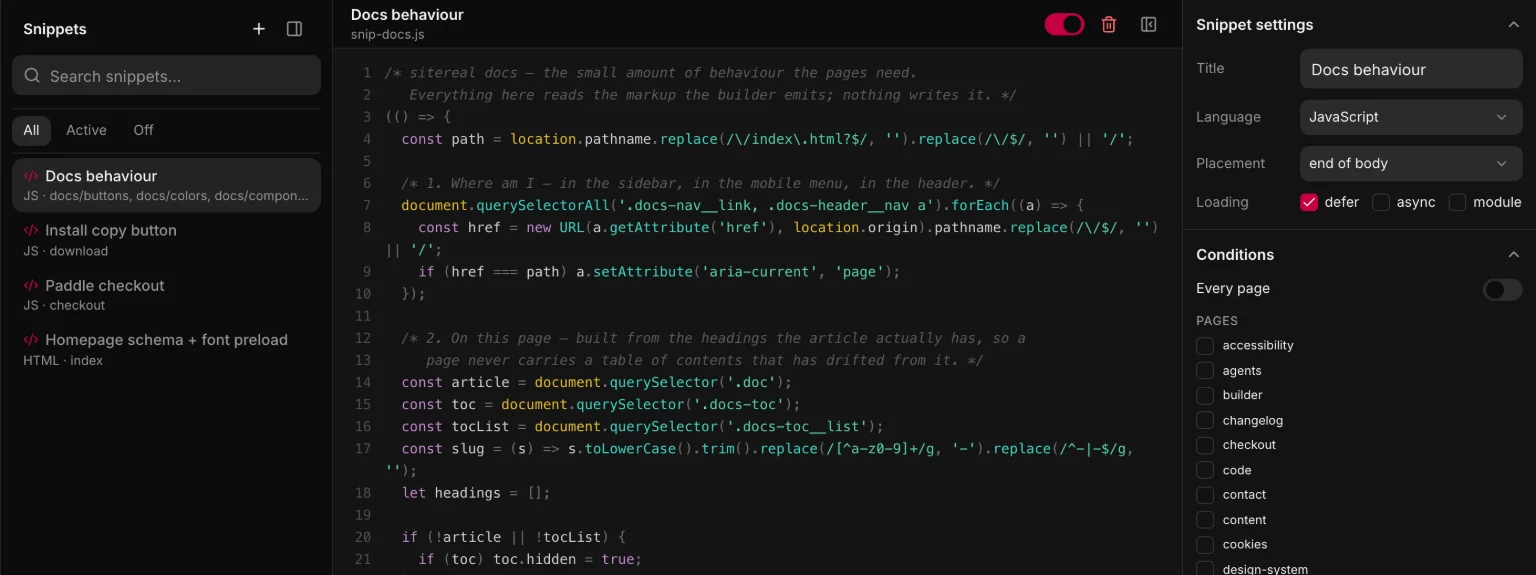Collapse the Conditions section

(x=1513, y=255)
